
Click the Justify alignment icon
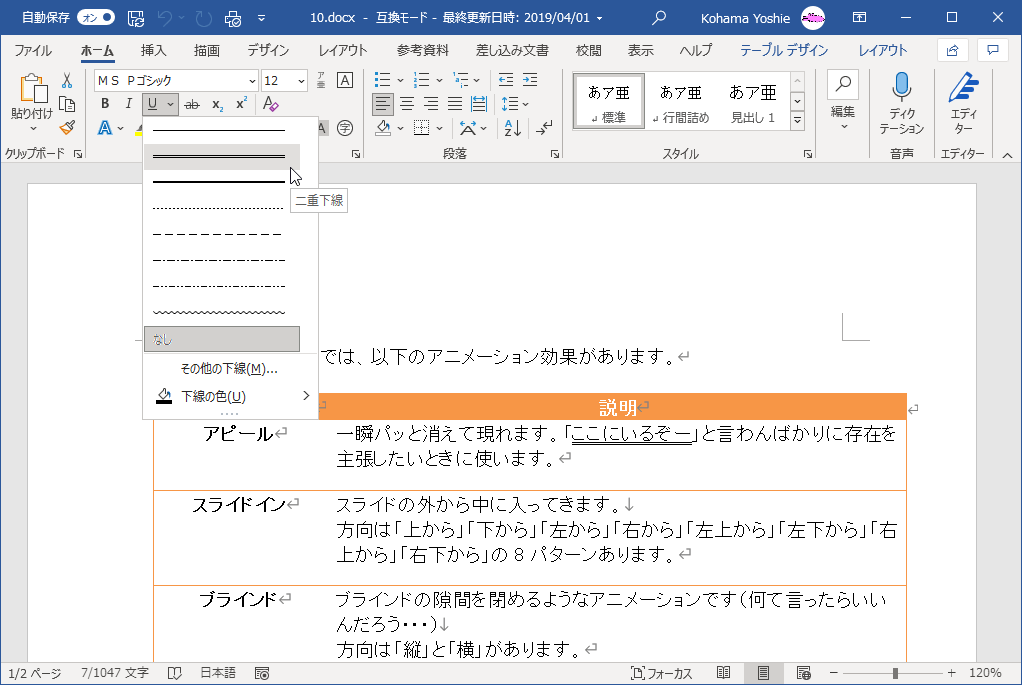(x=455, y=104)
